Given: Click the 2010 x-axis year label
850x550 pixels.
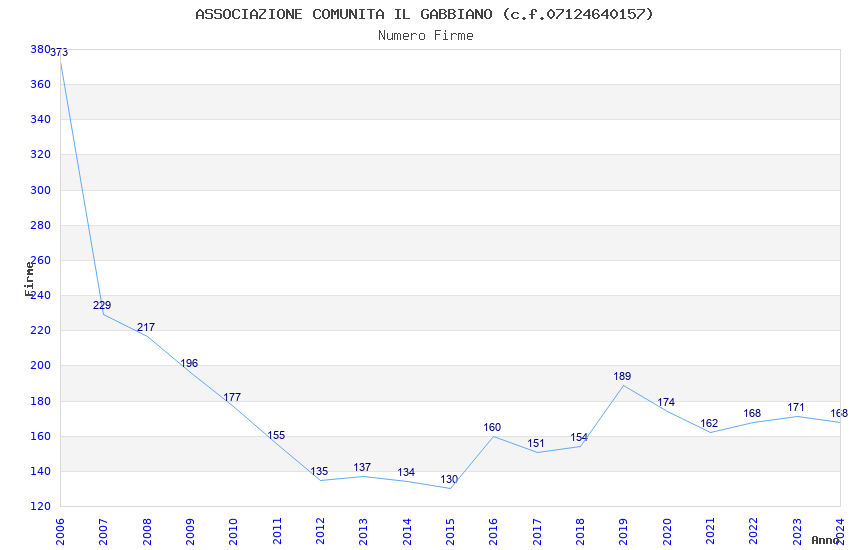Looking at the screenshot, I should point(233,531).
